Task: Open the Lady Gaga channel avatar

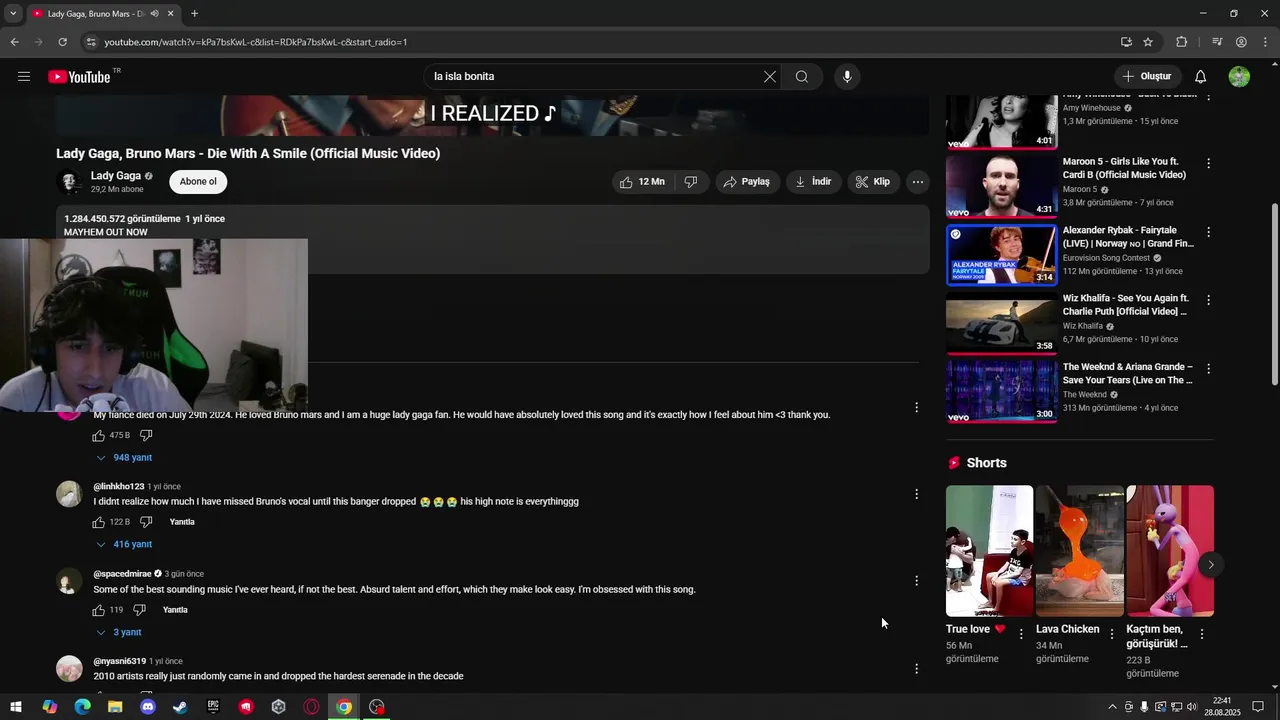Action: click(x=70, y=182)
